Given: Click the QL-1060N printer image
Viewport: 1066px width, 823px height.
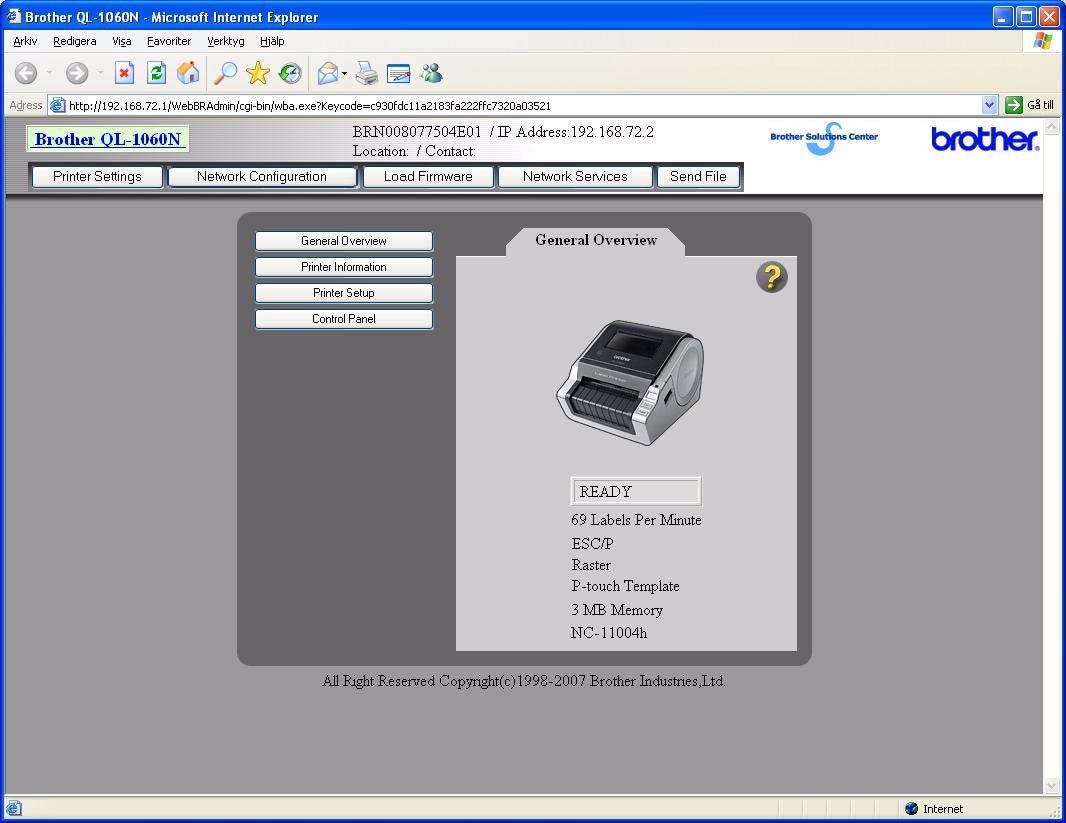Looking at the screenshot, I should [630, 383].
